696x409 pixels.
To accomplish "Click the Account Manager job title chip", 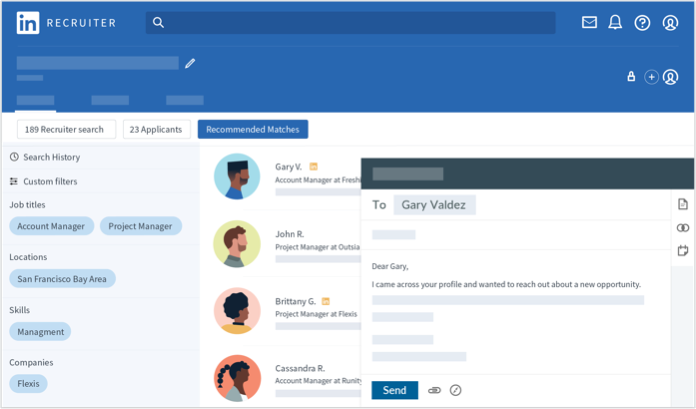I will coord(51,226).
